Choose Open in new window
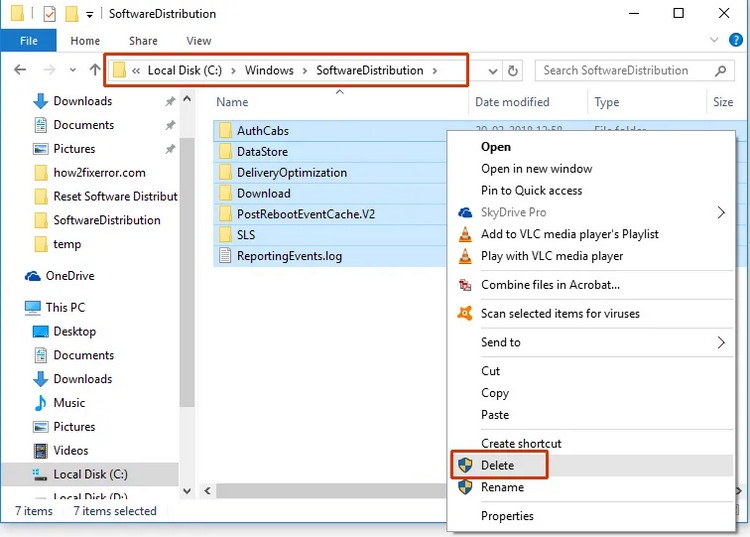Viewport: 750px width, 537px height. pyautogui.click(x=536, y=169)
